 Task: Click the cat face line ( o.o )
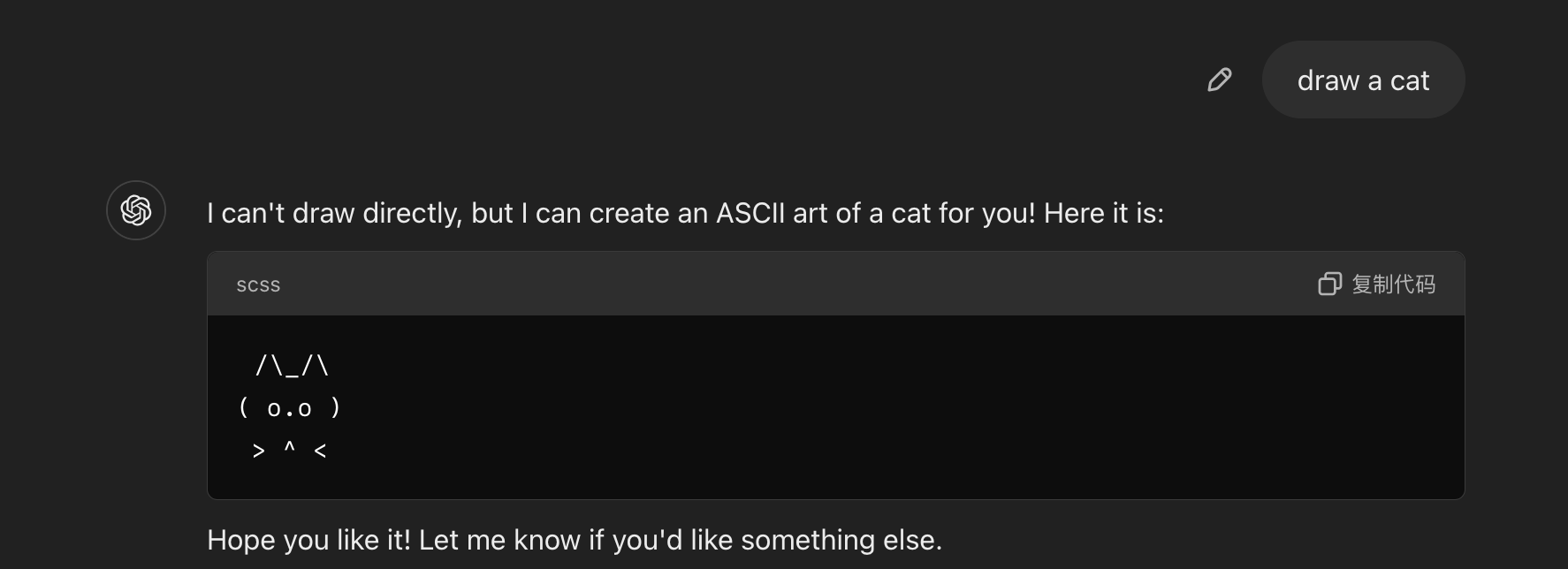tap(290, 407)
